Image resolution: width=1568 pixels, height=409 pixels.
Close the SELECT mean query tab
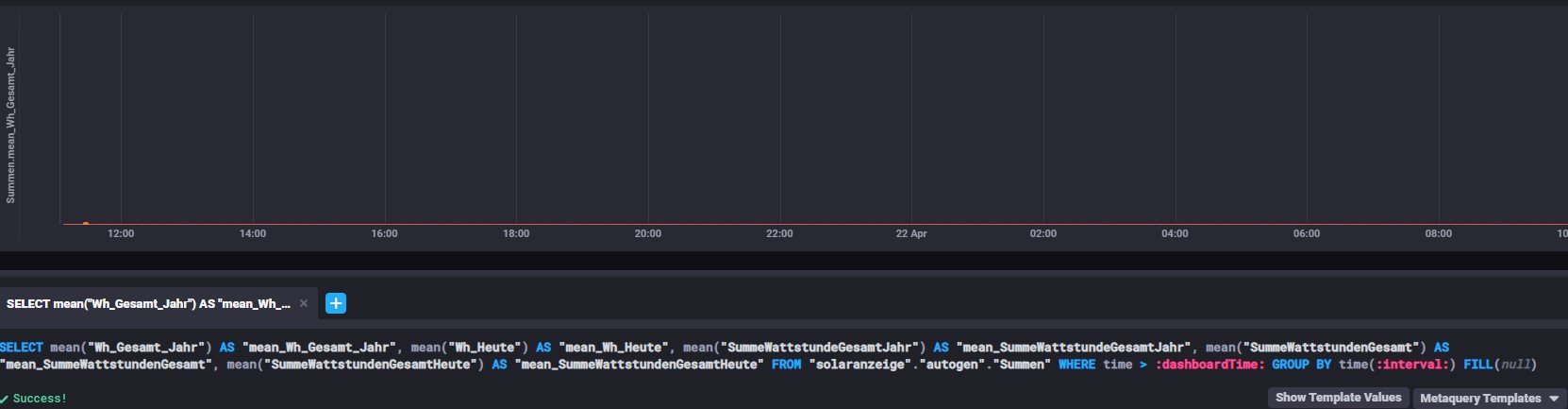coord(303,303)
